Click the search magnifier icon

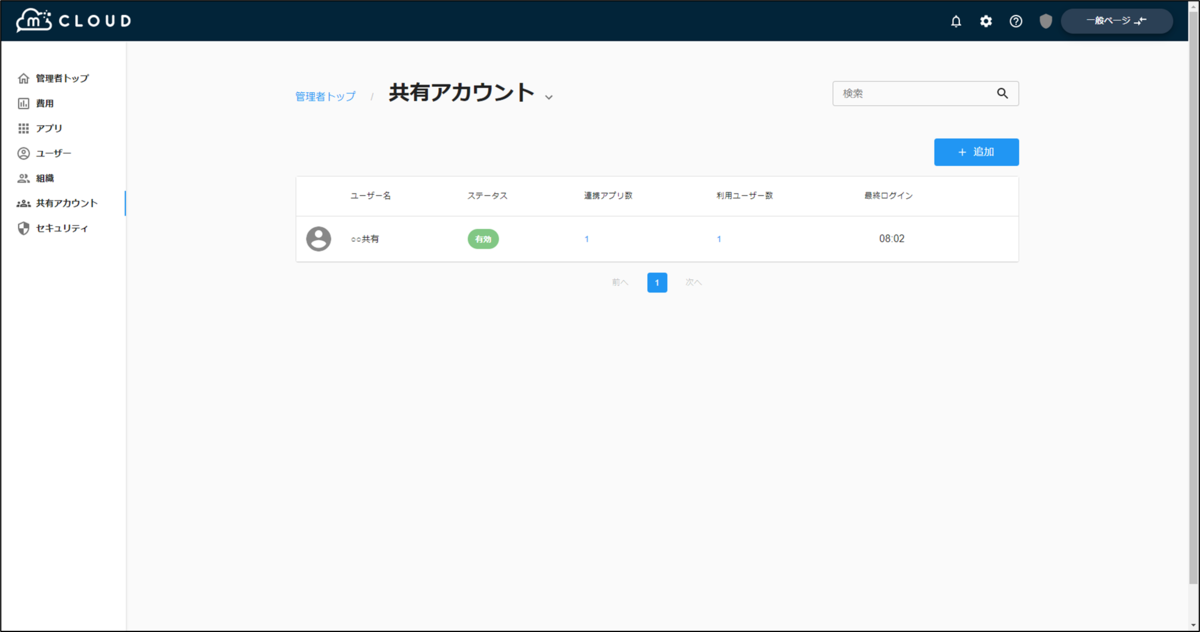[x=1003, y=93]
